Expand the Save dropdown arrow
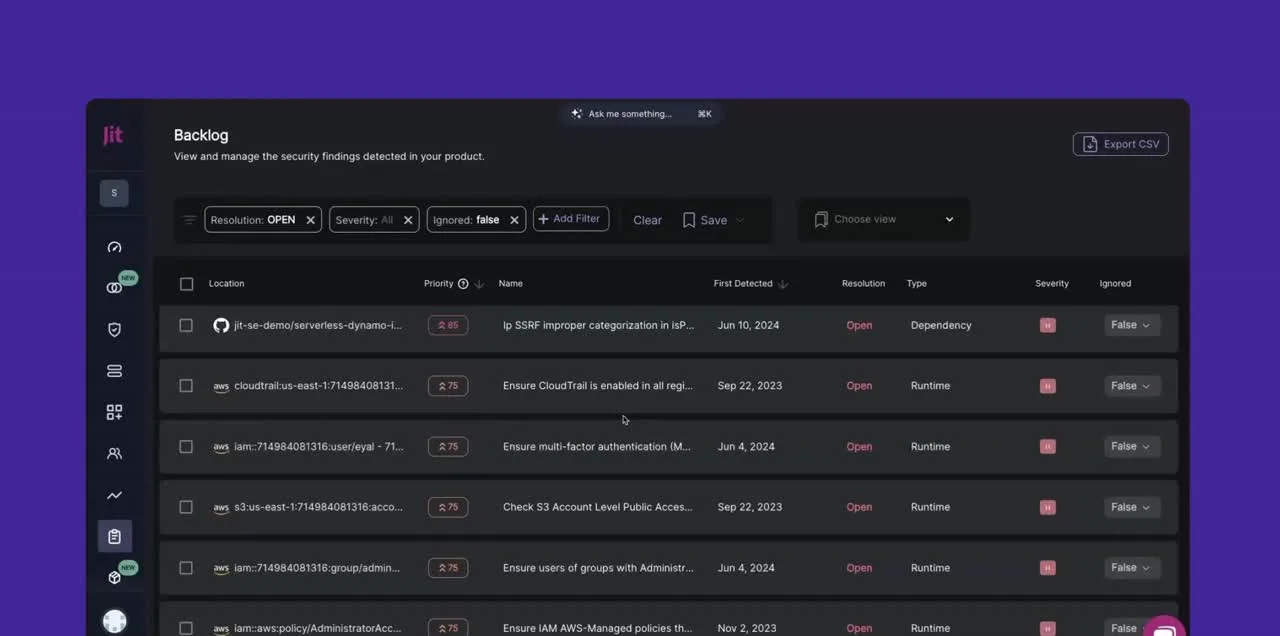This screenshot has width=1280, height=636. pos(740,220)
